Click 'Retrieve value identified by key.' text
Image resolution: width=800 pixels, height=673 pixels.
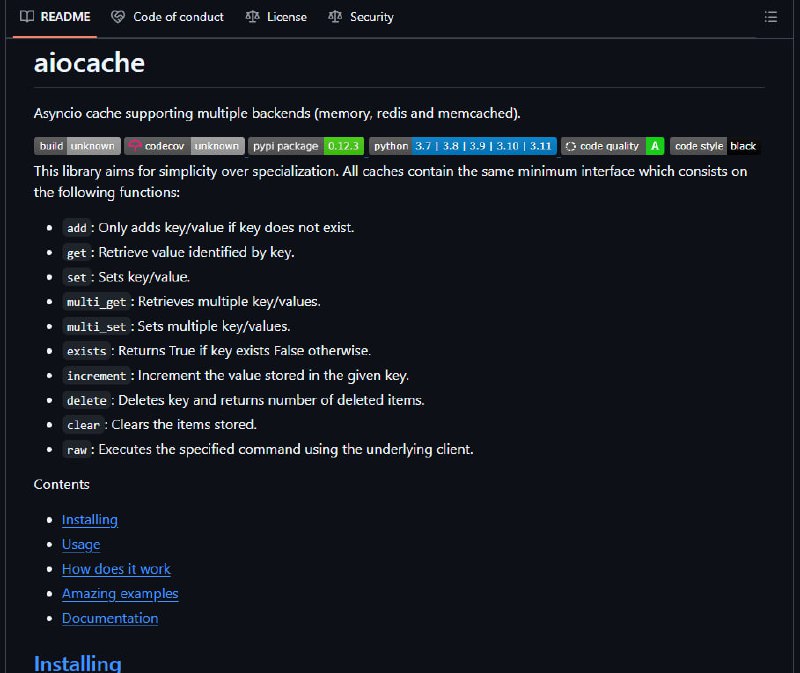pos(196,252)
